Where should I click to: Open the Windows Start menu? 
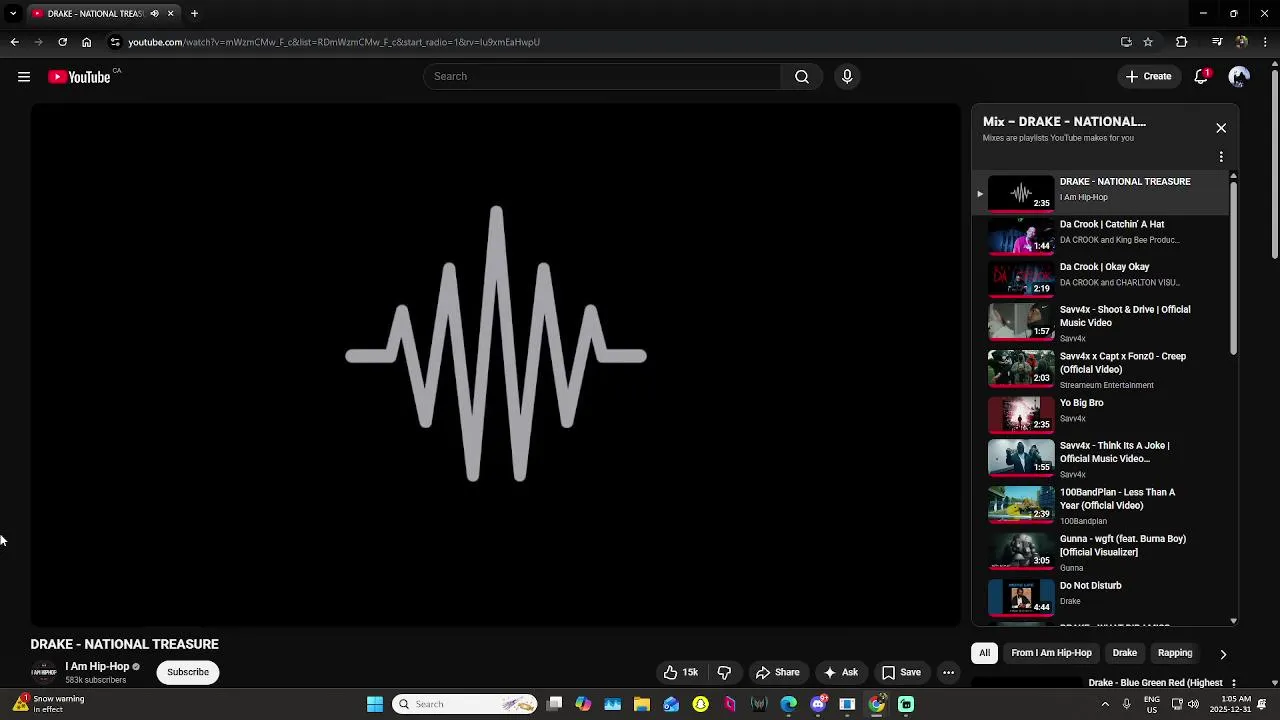coord(375,704)
